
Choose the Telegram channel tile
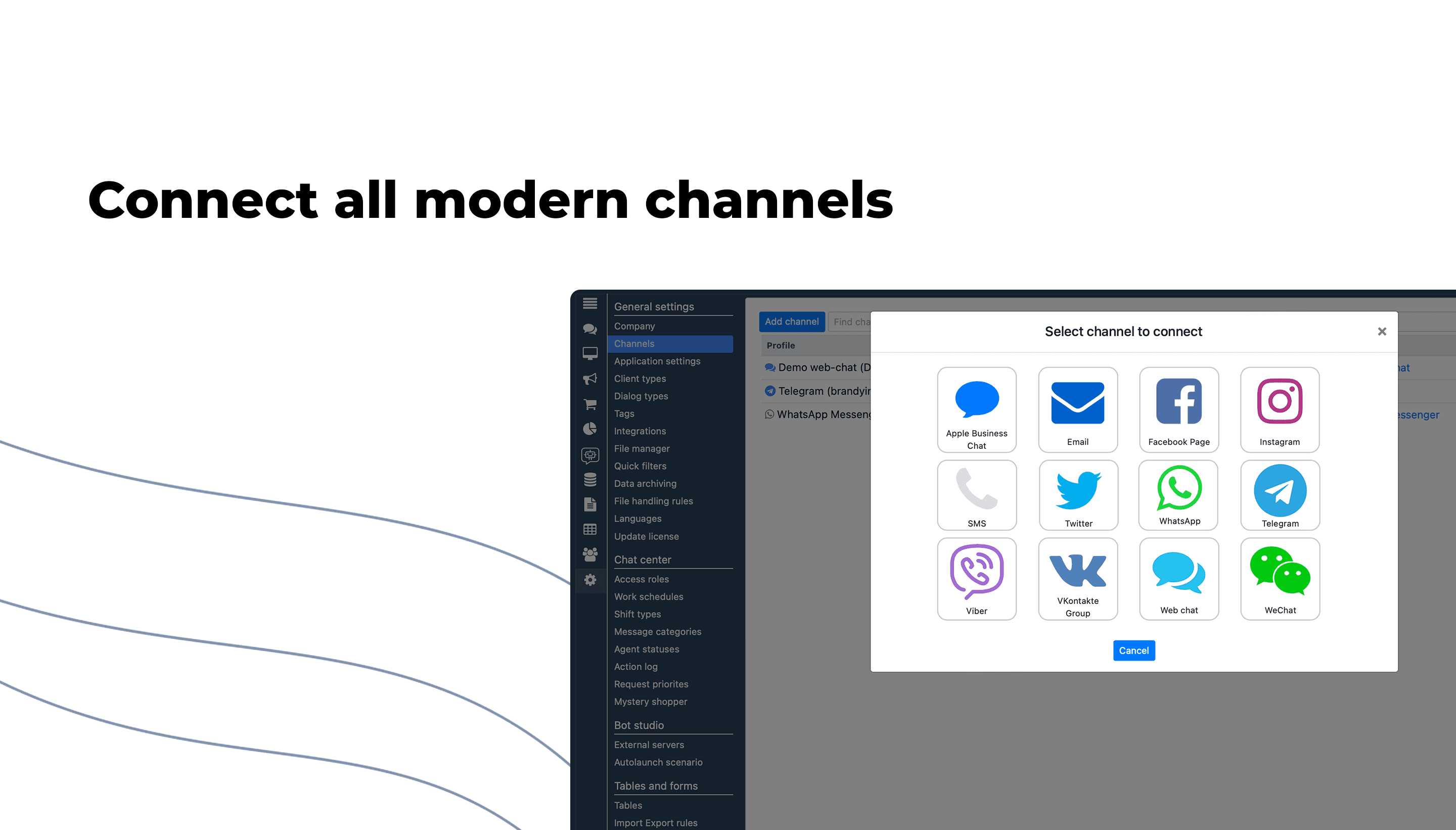tap(1280, 495)
